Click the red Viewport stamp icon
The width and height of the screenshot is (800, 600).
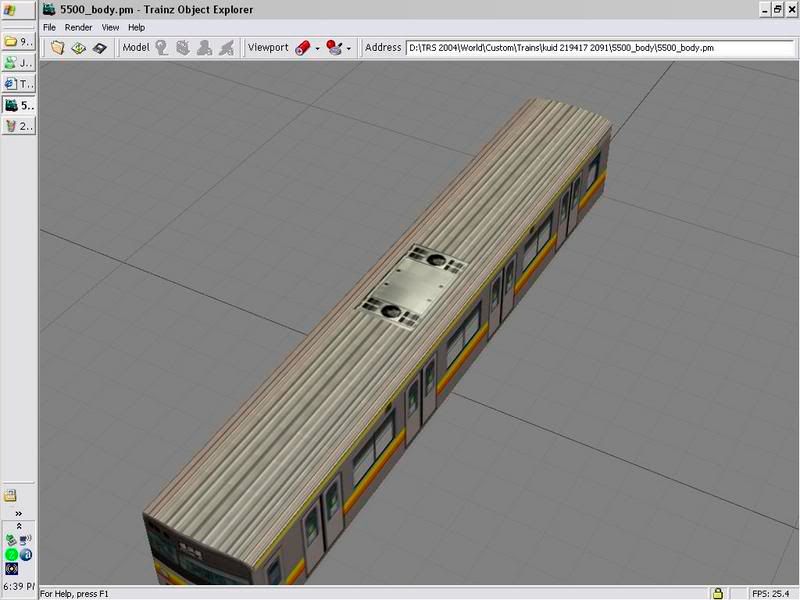click(x=335, y=47)
